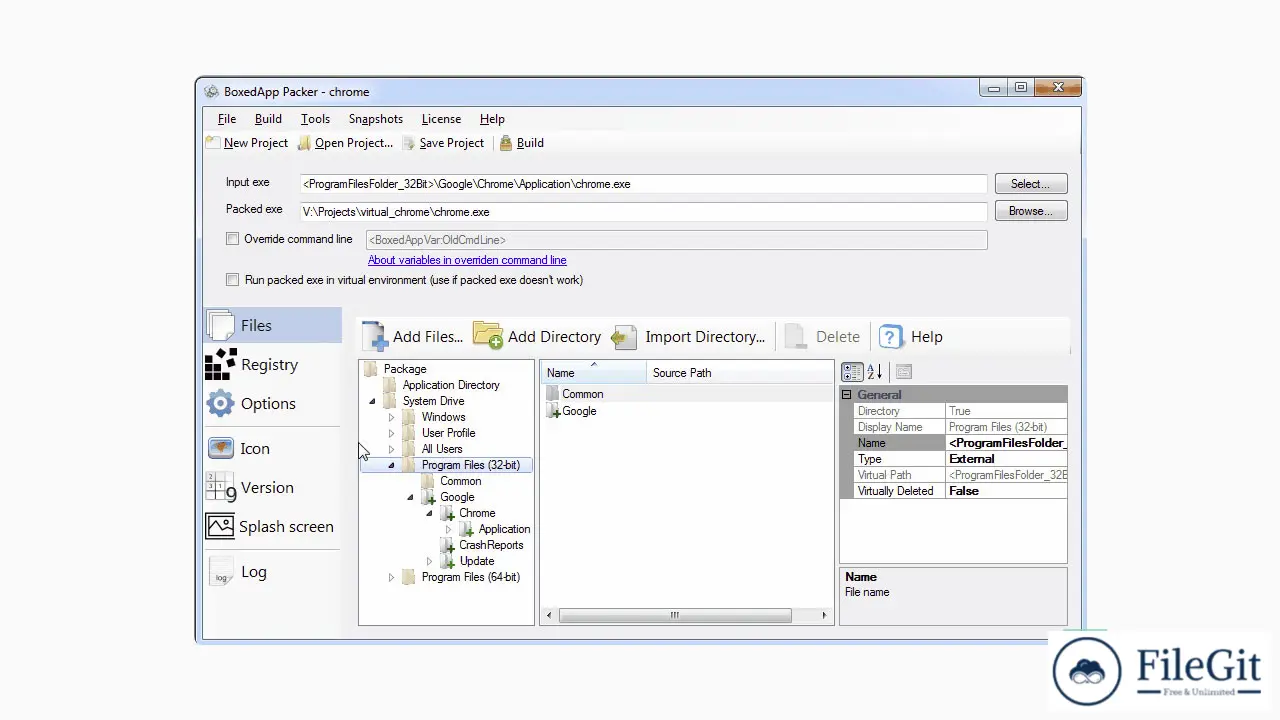This screenshot has width=1280, height=720.
Task: Click the Options gear icon in sidebar
Action: point(220,403)
